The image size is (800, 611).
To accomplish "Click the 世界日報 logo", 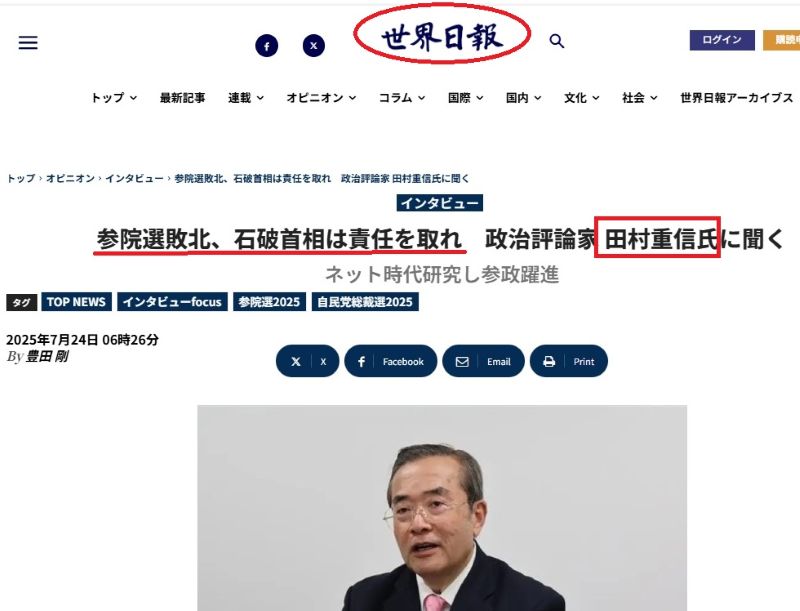I will tap(442, 37).
